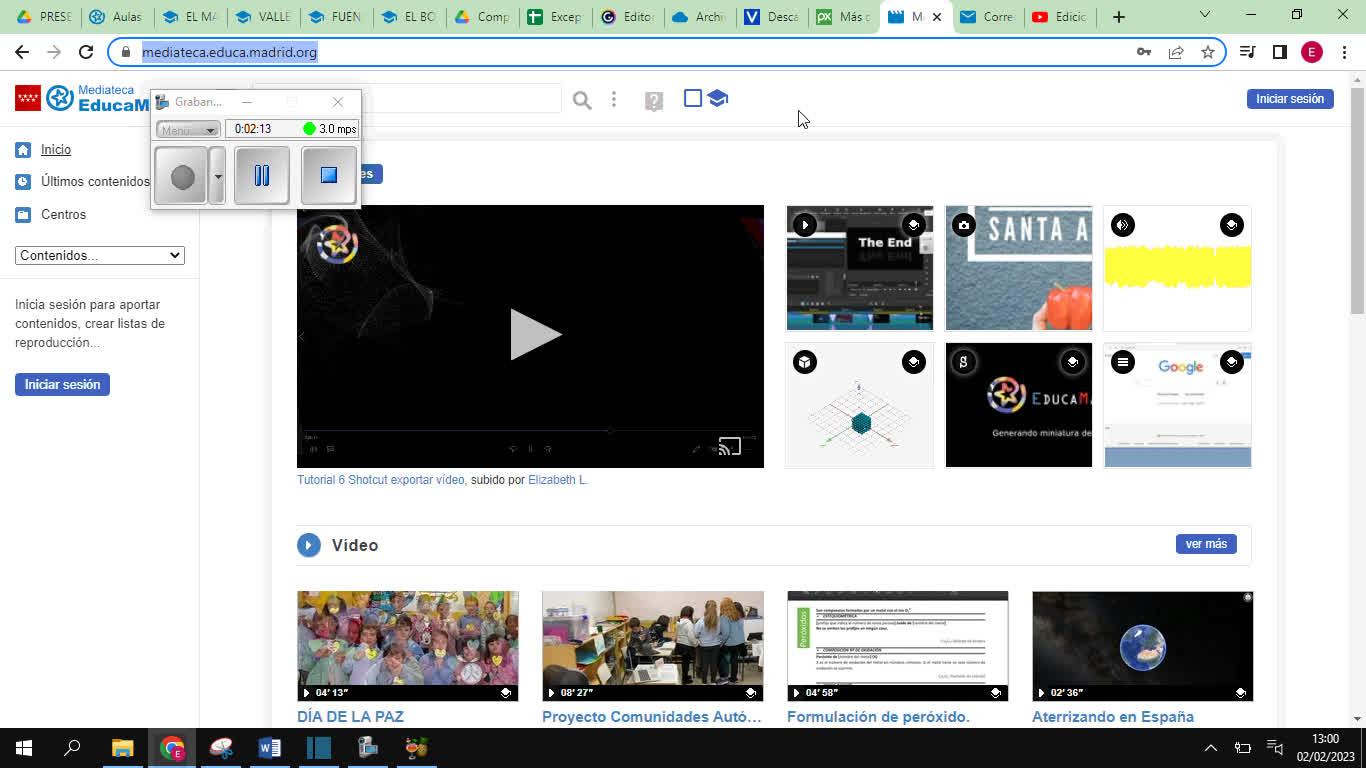This screenshot has height=768, width=1366.
Task: Open the DÍA DE LA PAZ video thumbnail
Action: [x=407, y=646]
